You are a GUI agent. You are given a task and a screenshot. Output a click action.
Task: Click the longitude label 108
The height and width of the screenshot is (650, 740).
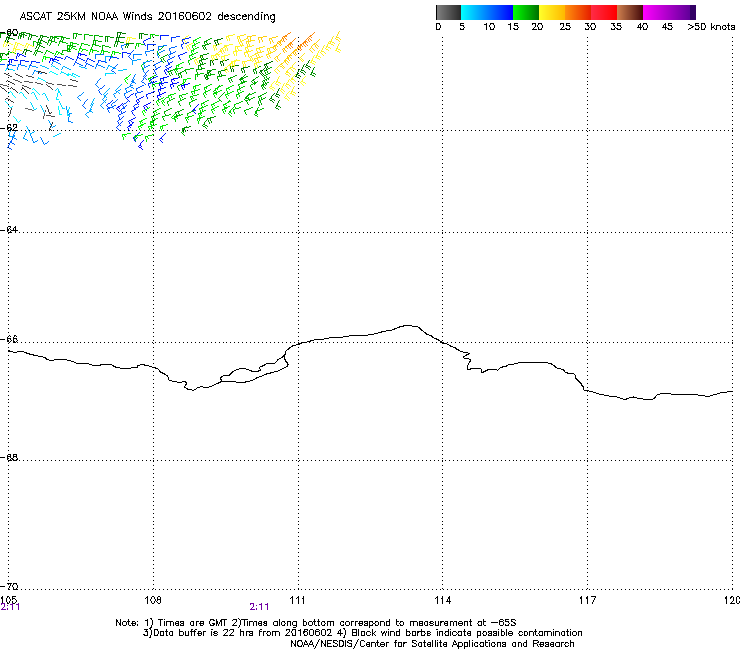tap(153, 600)
